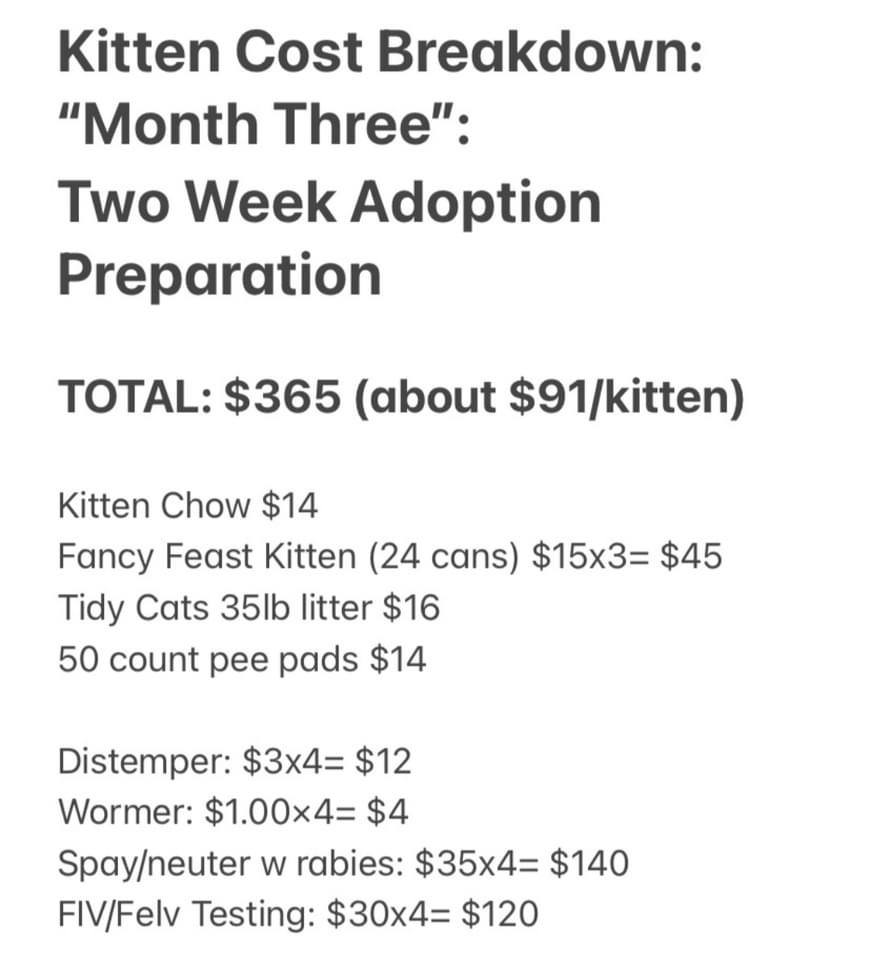
Task: Click the word "Preparation" in the heading
Action: (x=219, y=273)
